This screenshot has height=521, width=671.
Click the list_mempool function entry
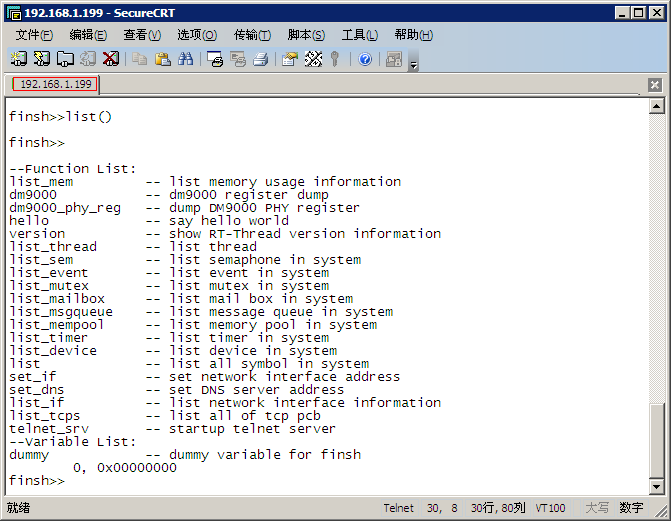click(56, 325)
